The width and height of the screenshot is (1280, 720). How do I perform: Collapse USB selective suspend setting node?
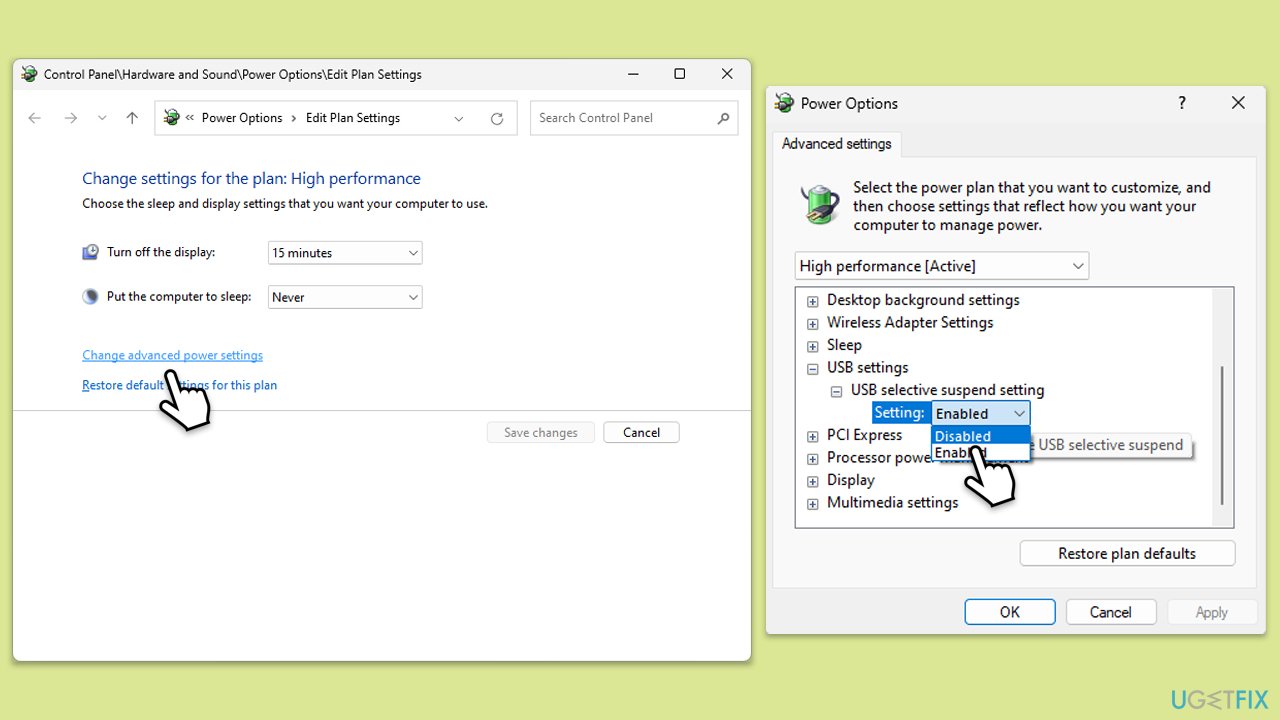837,391
